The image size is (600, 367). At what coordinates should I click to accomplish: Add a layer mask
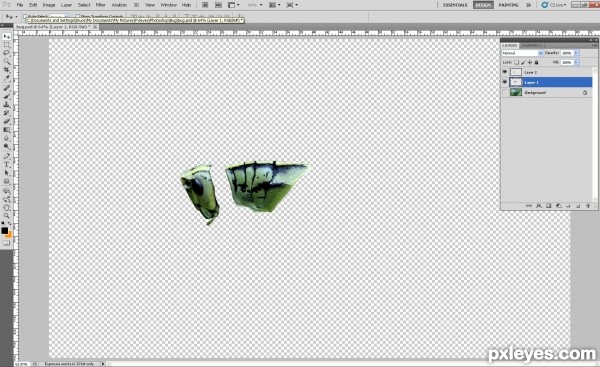548,206
